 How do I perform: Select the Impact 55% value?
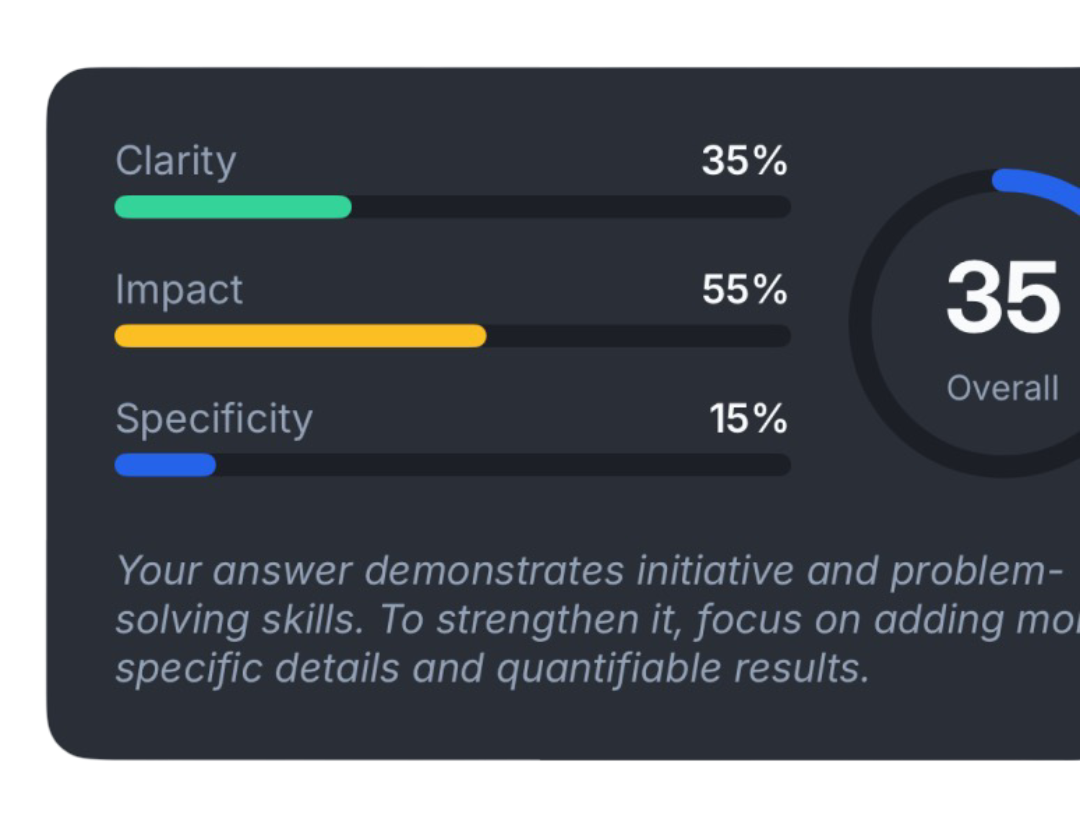pos(744,290)
